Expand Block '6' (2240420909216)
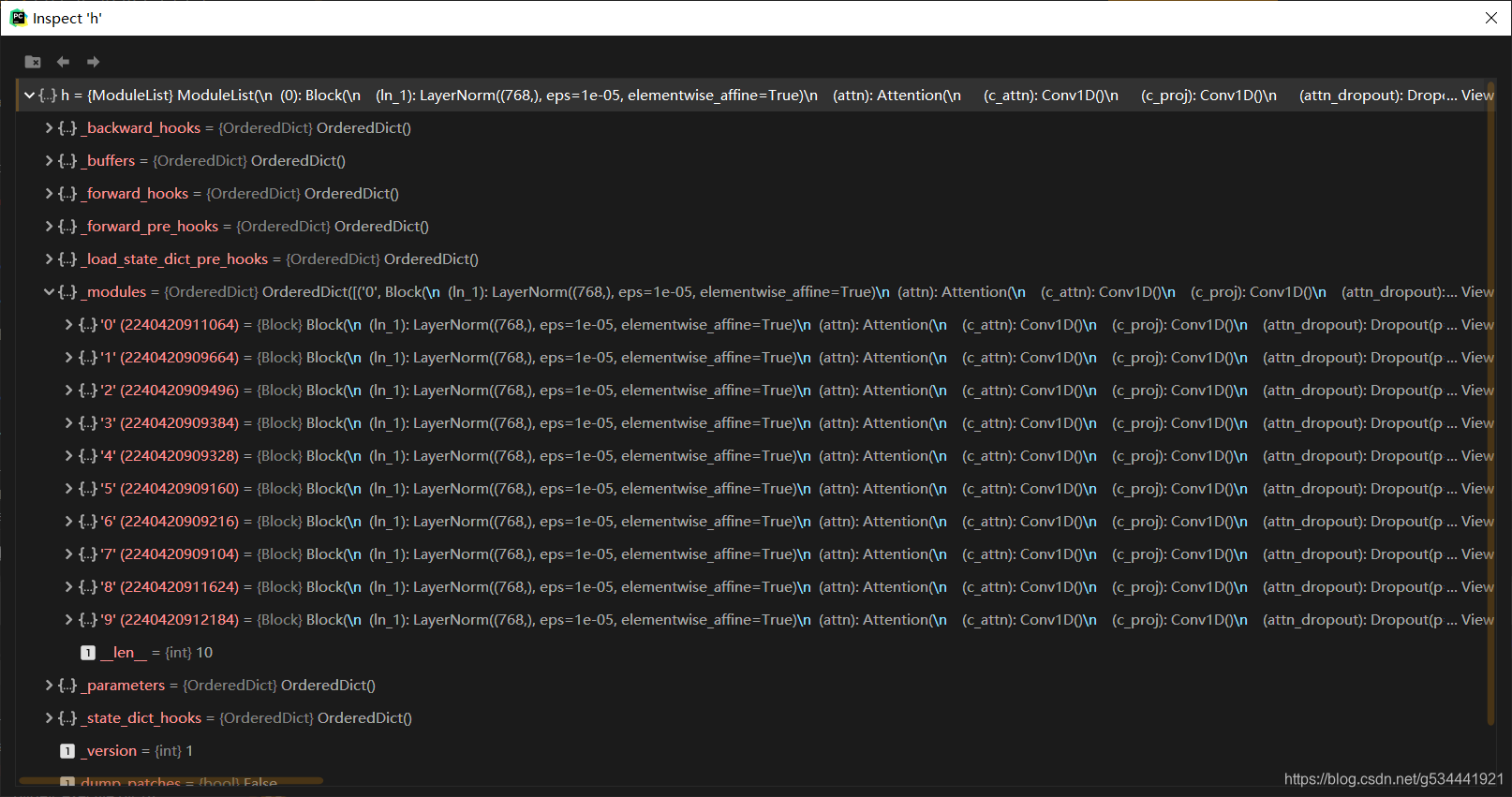The width and height of the screenshot is (1512, 797). coord(68,522)
